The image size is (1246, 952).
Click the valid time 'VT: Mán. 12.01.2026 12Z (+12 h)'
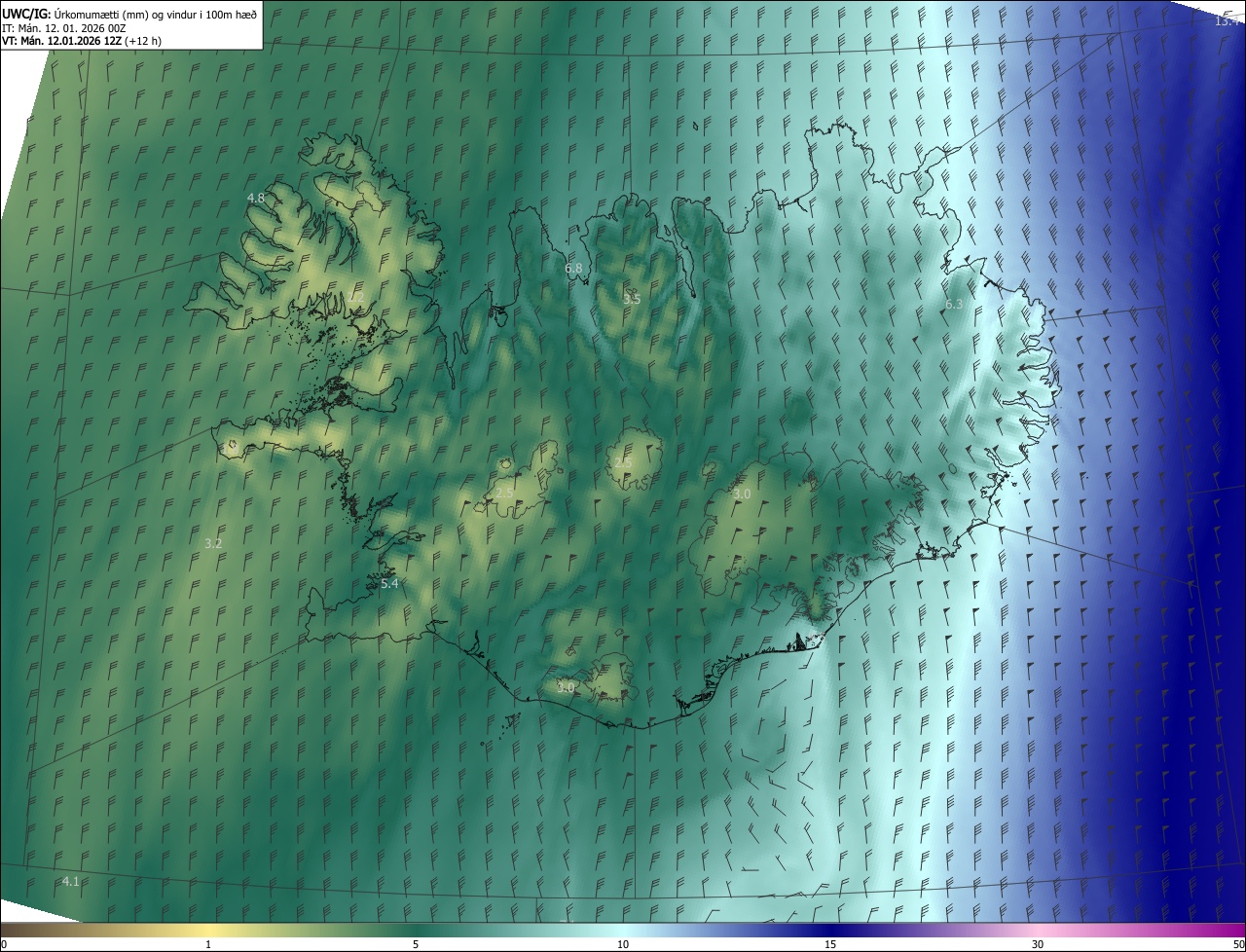[x=82, y=41]
